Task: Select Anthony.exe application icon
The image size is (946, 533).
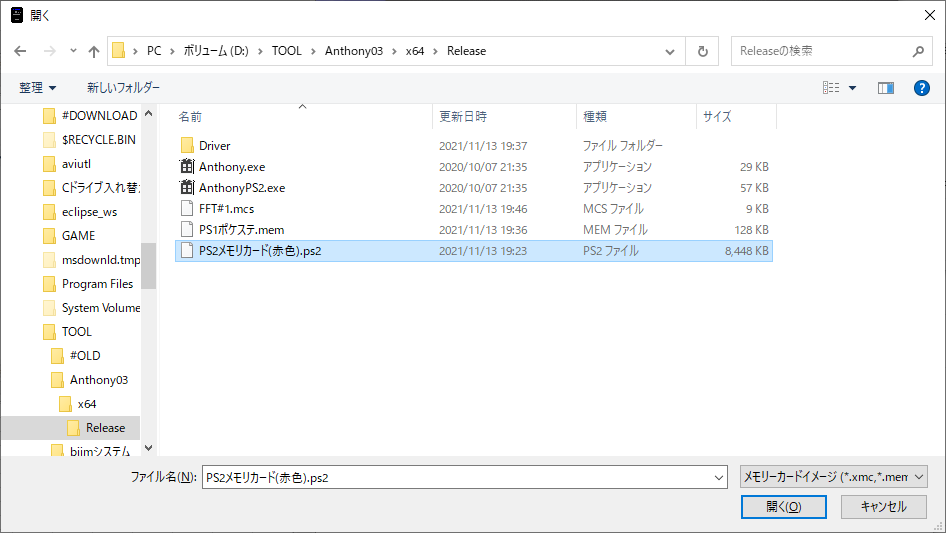Action: click(x=187, y=167)
